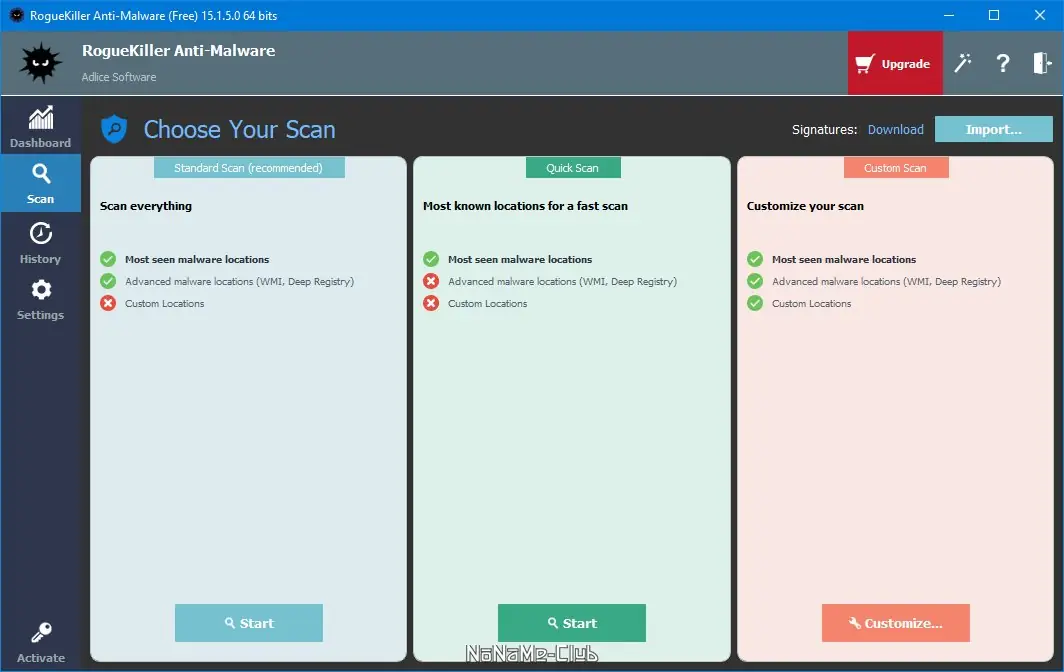This screenshot has height=672, width=1064.
Task: Click the green check for Custom Scan most seen locations
Action: pyautogui.click(x=755, y=259)
